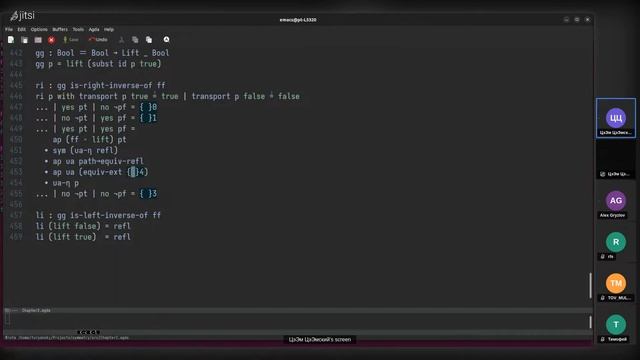Click text 'li (lift true) = refl'
640x360 pixels.
click(x=83, y=237)
